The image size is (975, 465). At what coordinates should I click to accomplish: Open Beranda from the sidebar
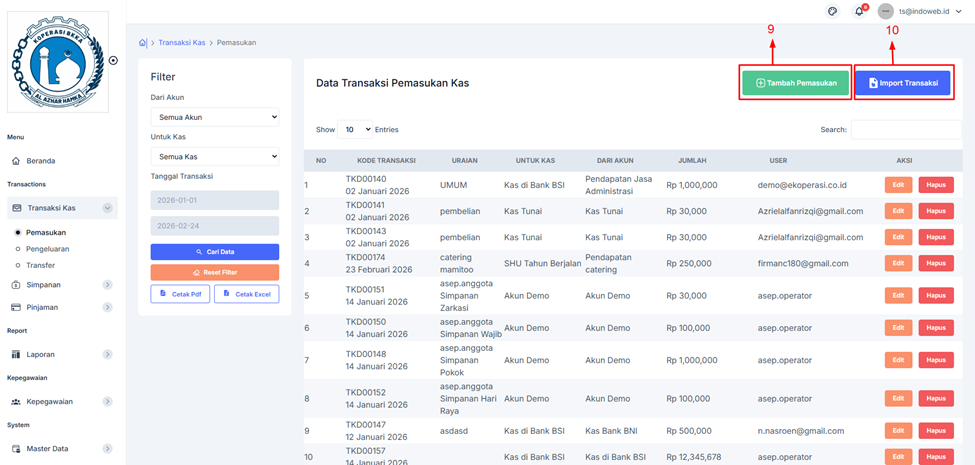pos(40,160)
